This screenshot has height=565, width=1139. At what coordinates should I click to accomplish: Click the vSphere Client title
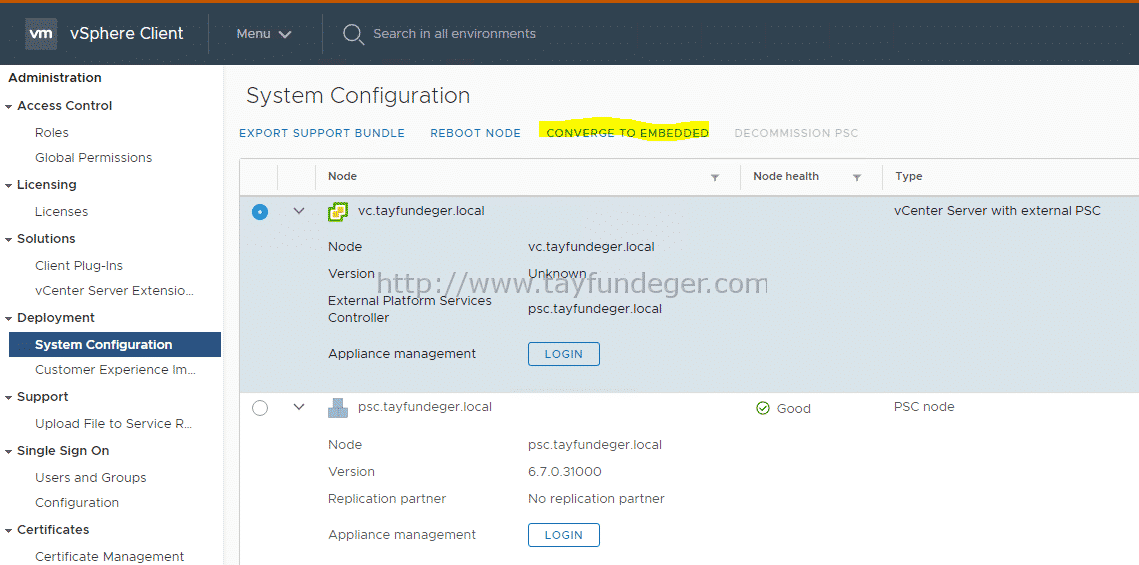click(x=126, y=33)
